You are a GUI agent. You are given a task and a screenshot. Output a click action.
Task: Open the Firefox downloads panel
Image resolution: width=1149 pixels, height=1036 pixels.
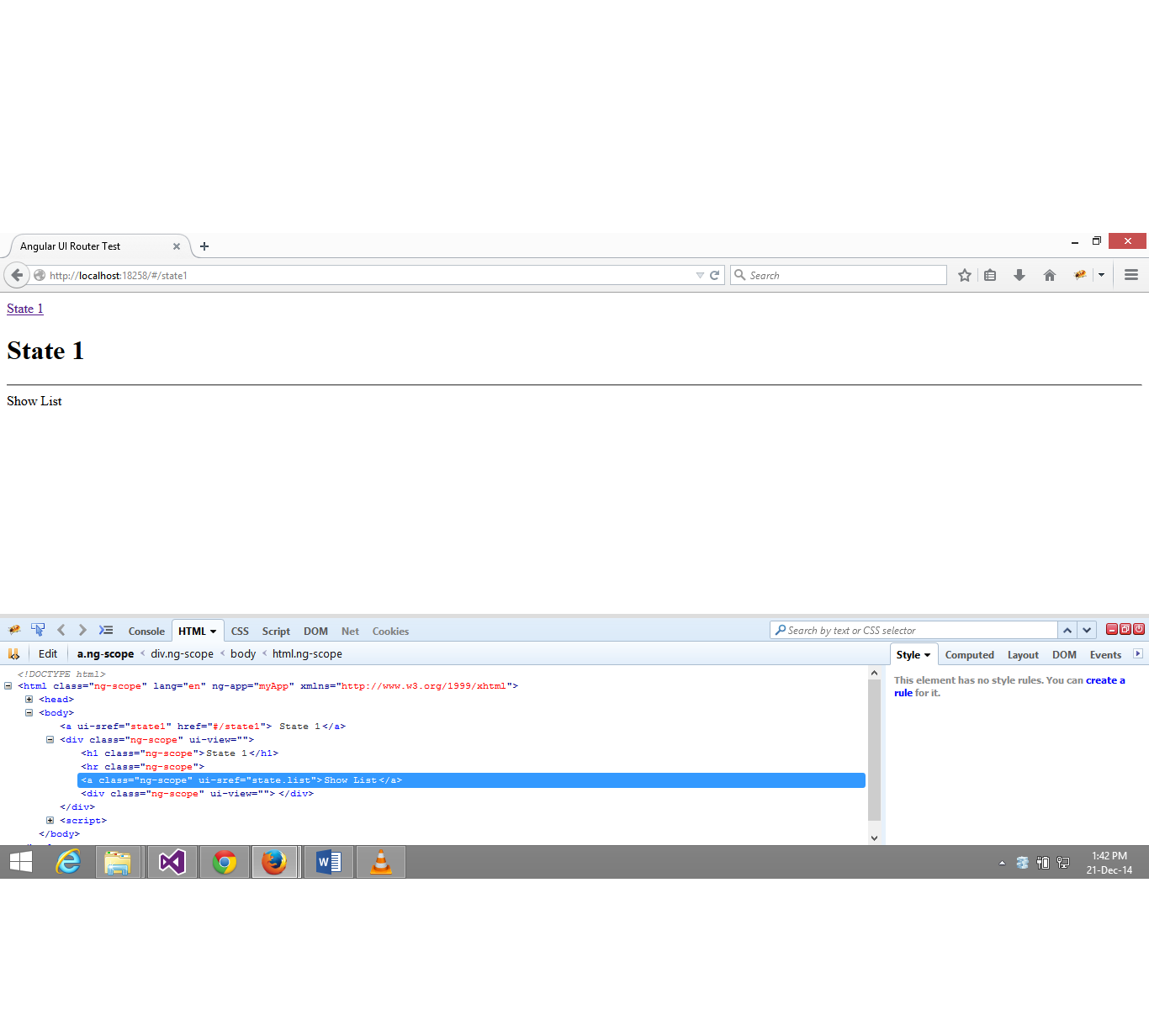pyautogui.click(x=1019, y=275)
